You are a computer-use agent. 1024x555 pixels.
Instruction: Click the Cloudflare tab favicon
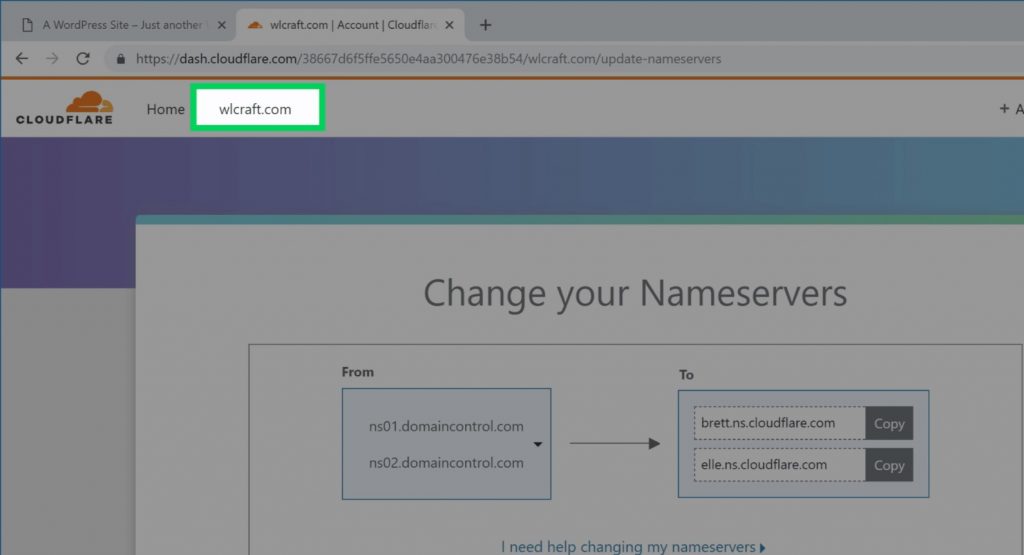(x=255, y=25)
